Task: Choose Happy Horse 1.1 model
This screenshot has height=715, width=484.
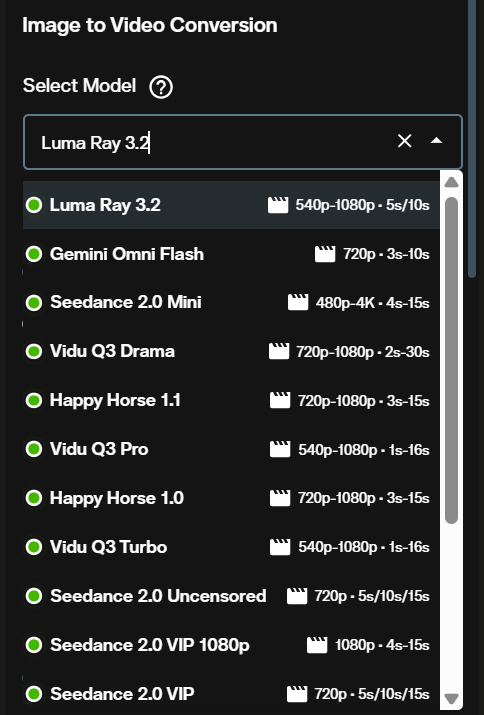Action: click(x=231, y=400)
